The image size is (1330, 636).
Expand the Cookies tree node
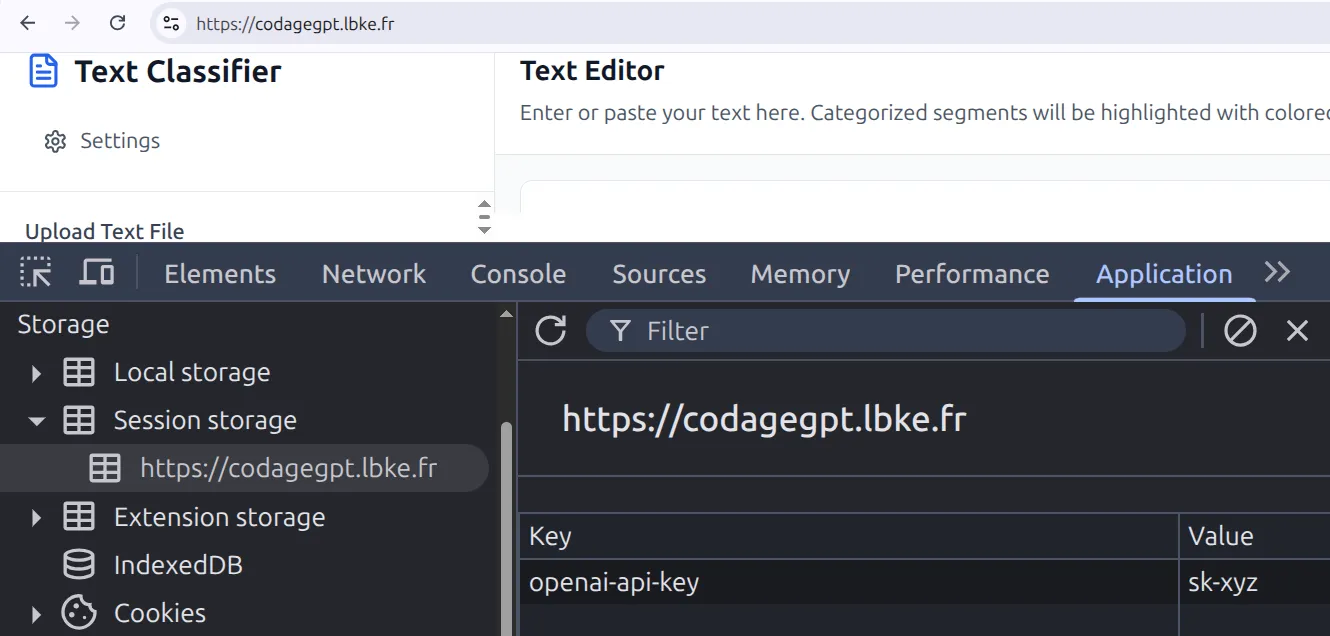pos(37,614)
